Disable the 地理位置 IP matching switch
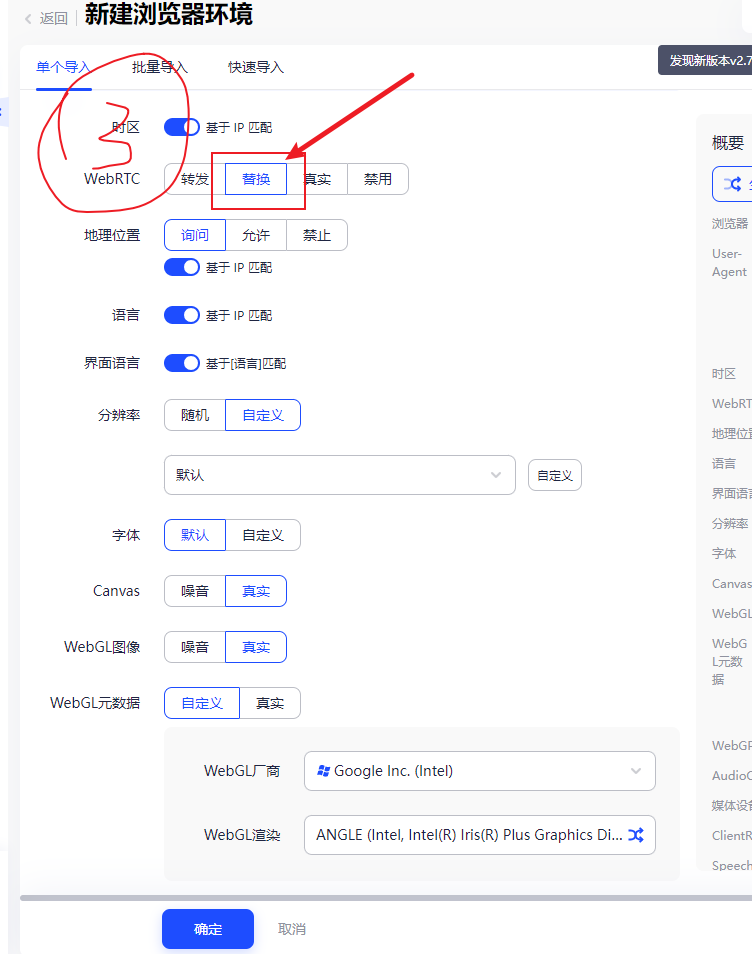Image resolution: width=752 pixels, height=954 pixels. click(x=182, y=267)
